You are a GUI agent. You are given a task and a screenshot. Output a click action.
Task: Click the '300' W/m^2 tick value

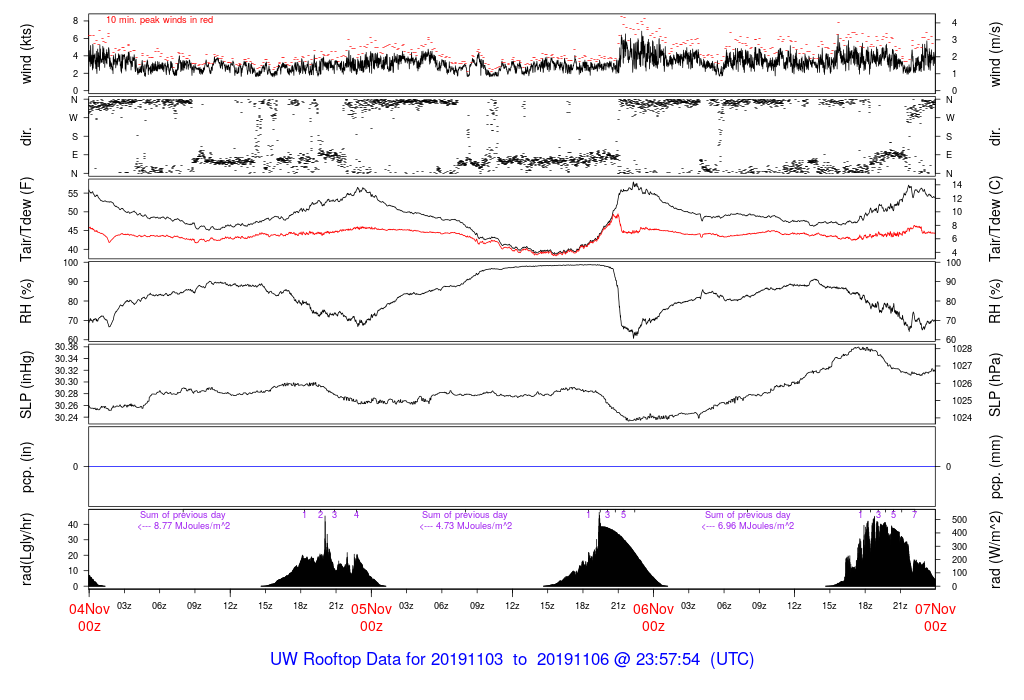tap(959, 547)
